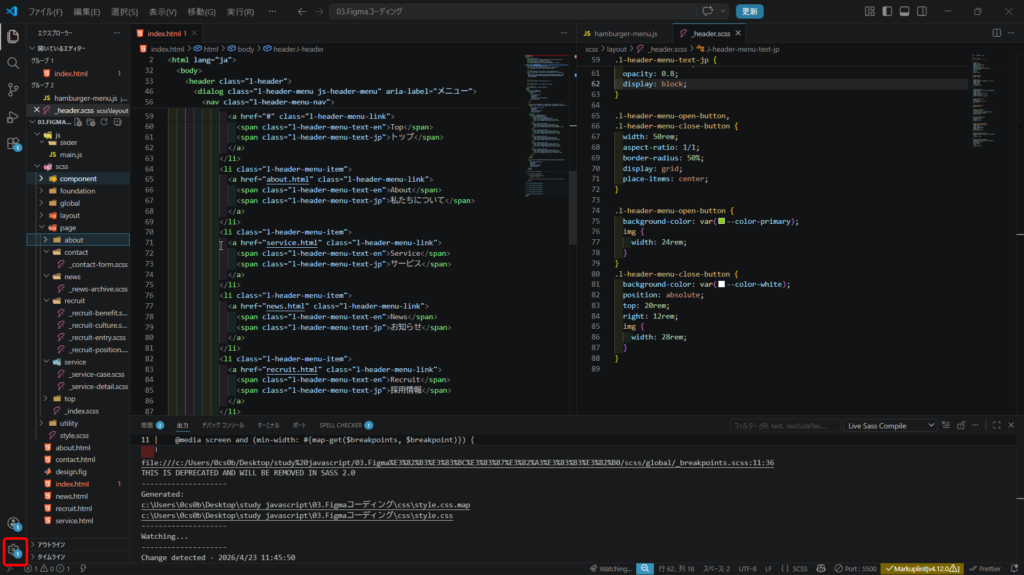Click the blue 更新 button in title bar
The width and height of the screenshot is (1024, 575).
(749, 12)
